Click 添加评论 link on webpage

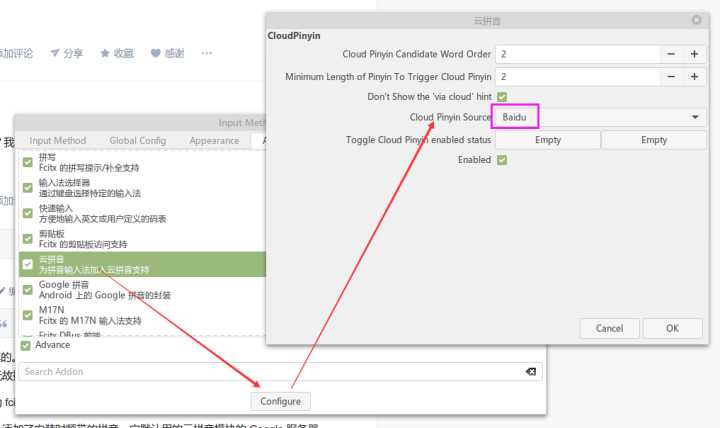[x=16, y=53]
